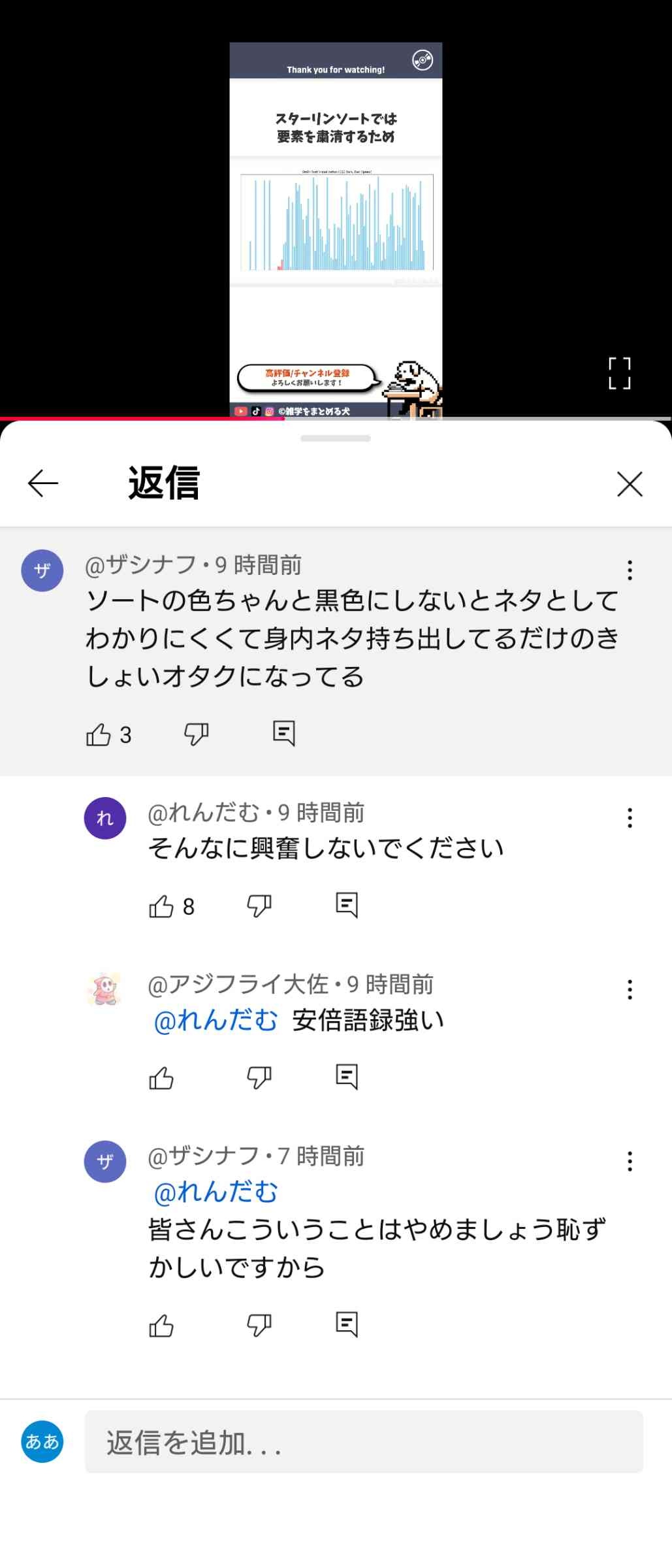The width and height of the screenshot is (672, 1568).
Task: Open options menu for top @ザシナフ comment
Action: [630, 570]
